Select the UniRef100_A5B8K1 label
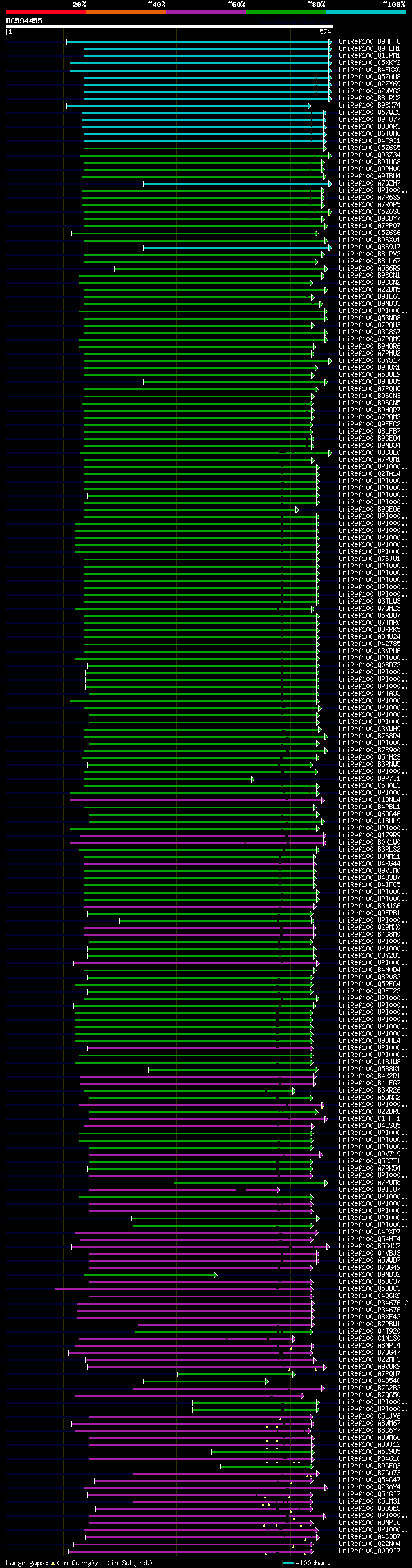The width and height of the screenshot is (412, 1568). (x=370, y=1069)
